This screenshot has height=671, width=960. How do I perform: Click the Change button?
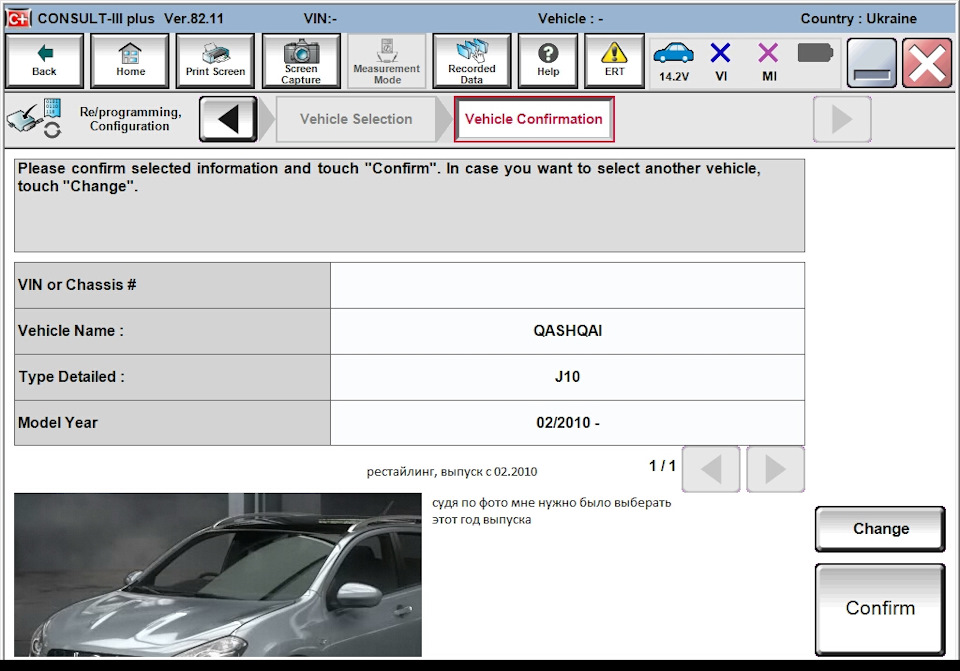coord(880,529)
